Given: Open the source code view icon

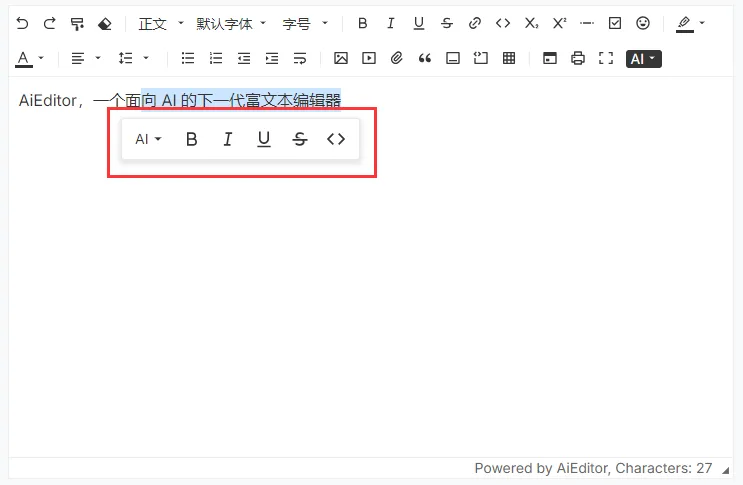Looking at the screenshot, I should [x=550, y=58].
